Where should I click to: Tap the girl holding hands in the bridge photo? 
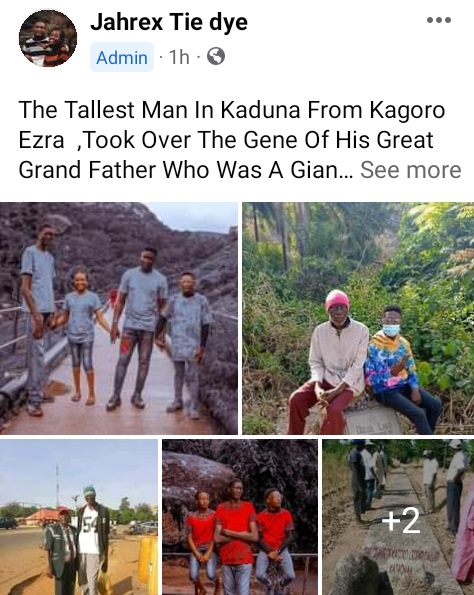pyautogui.click(x=82, y=336)
